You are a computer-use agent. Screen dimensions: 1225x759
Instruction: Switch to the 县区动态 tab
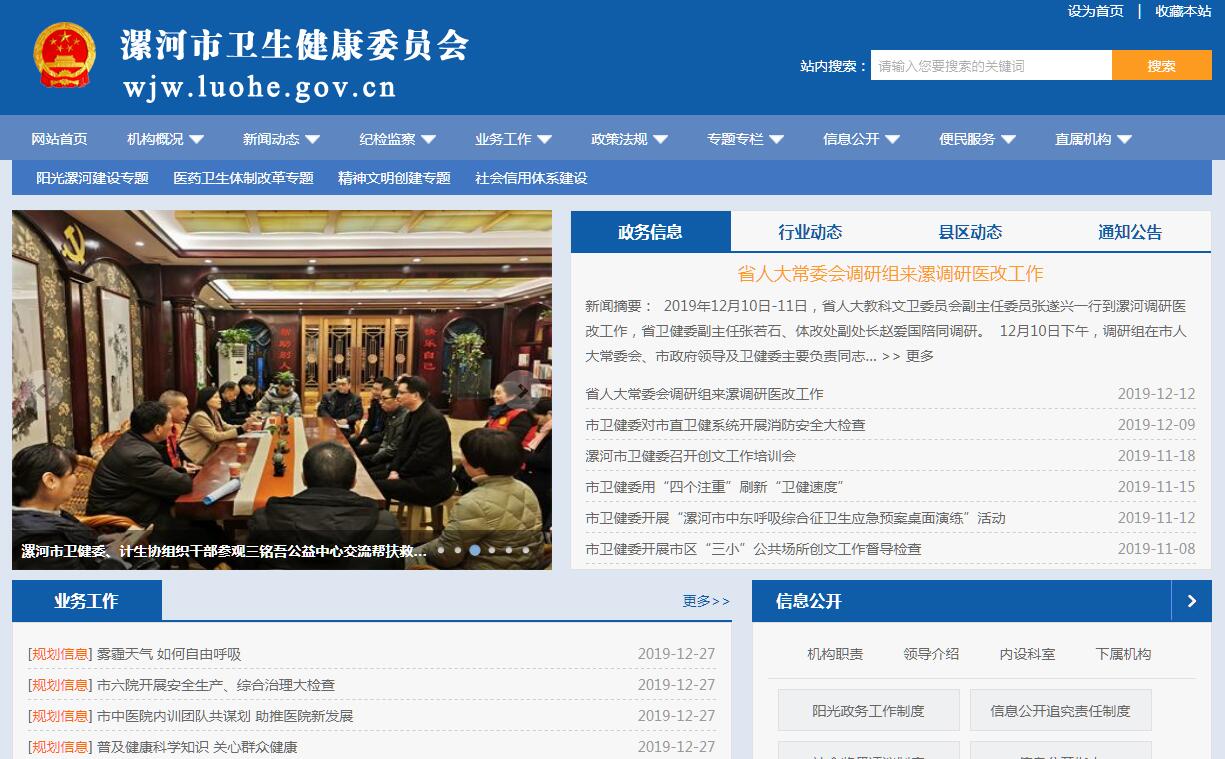970,232
